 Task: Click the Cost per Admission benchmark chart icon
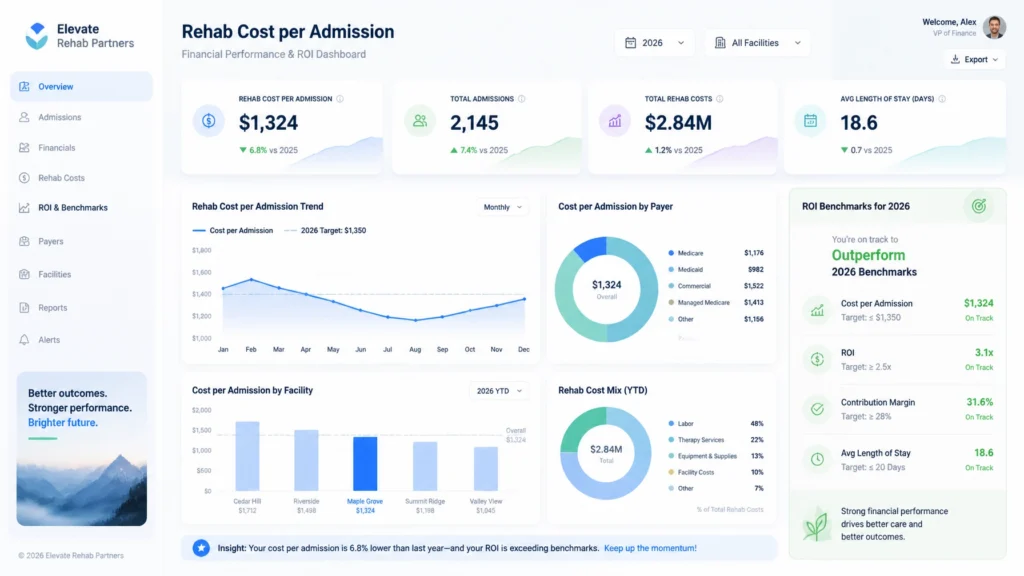(817, 310)
